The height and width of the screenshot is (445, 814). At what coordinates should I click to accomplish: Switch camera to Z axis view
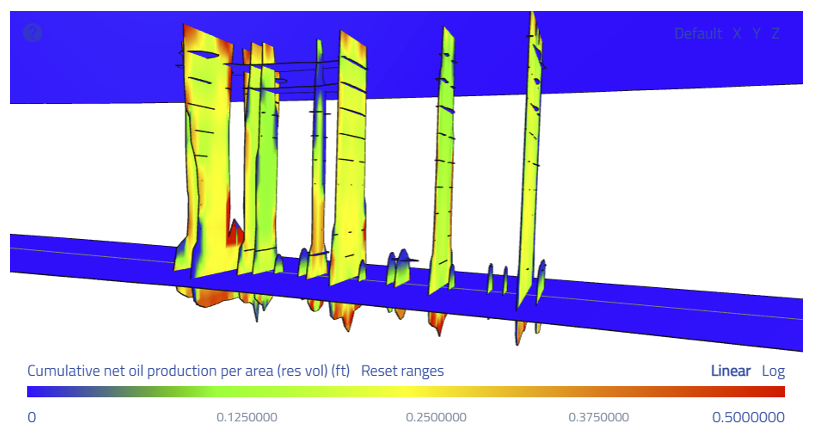[775, 34]
